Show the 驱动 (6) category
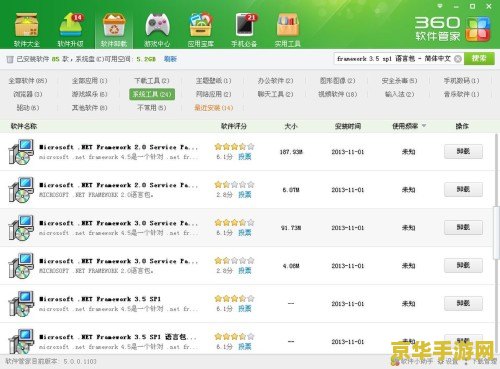The height and width of the screenshot is (369, 500). coord(28,108)
